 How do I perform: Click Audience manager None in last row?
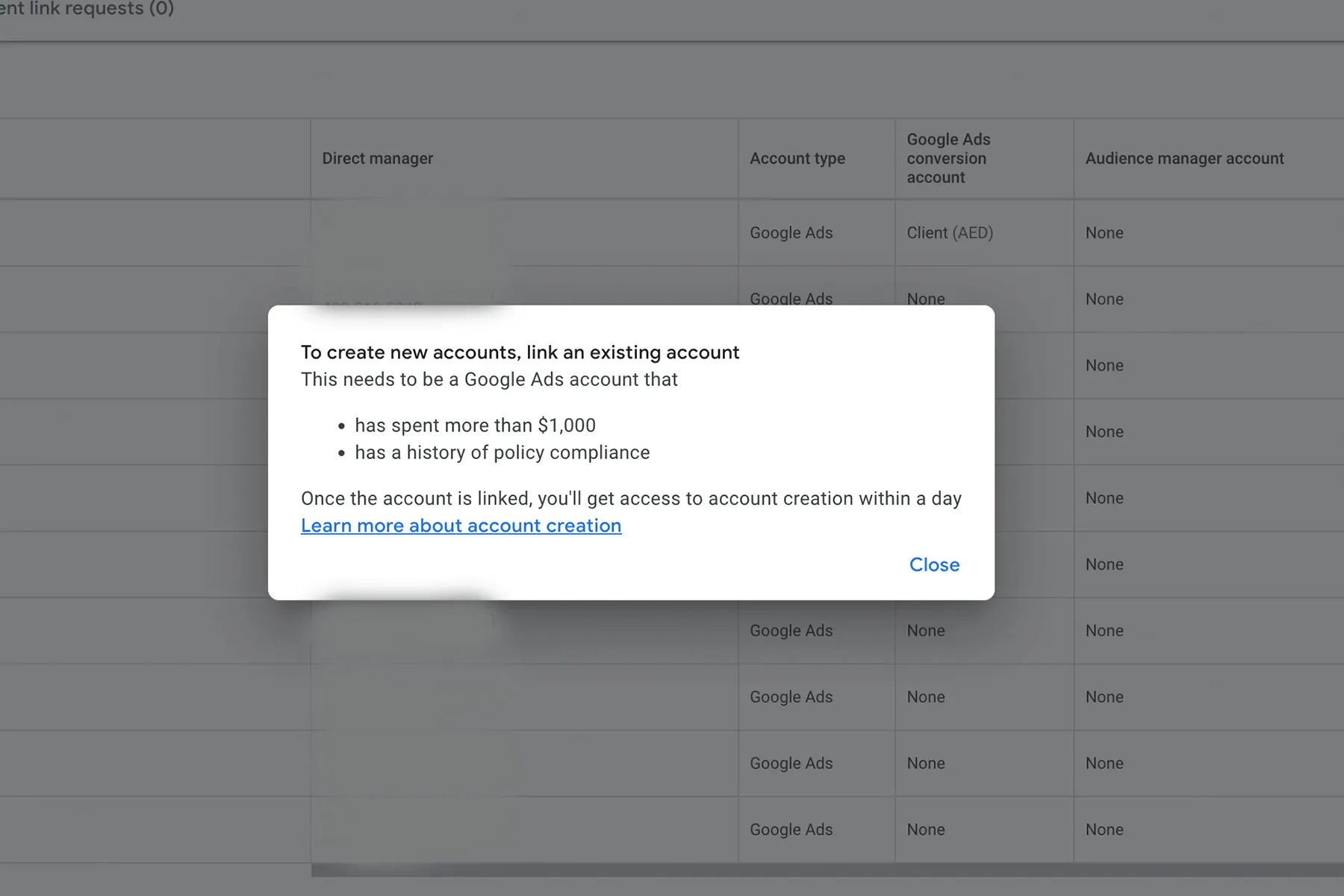(1104, 830)
